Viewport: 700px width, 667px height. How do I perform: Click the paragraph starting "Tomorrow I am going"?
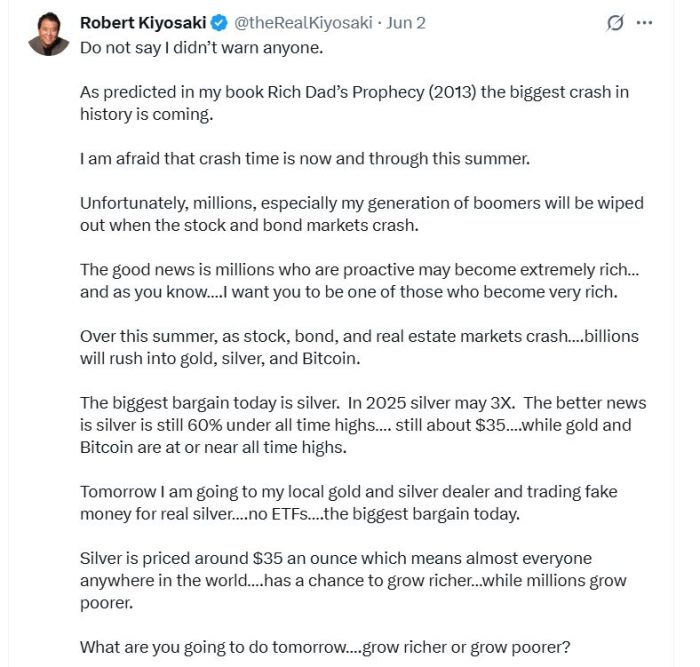(349, 503)
